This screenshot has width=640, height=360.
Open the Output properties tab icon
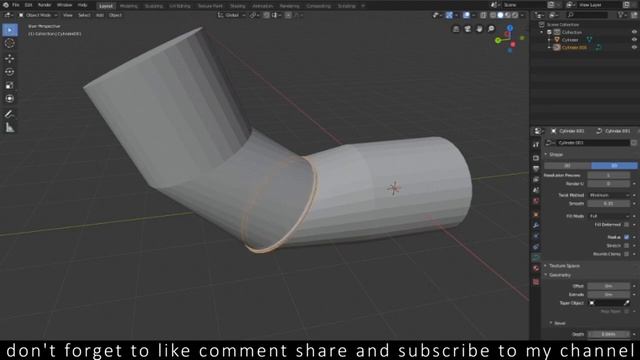click(x=536, y=169)
